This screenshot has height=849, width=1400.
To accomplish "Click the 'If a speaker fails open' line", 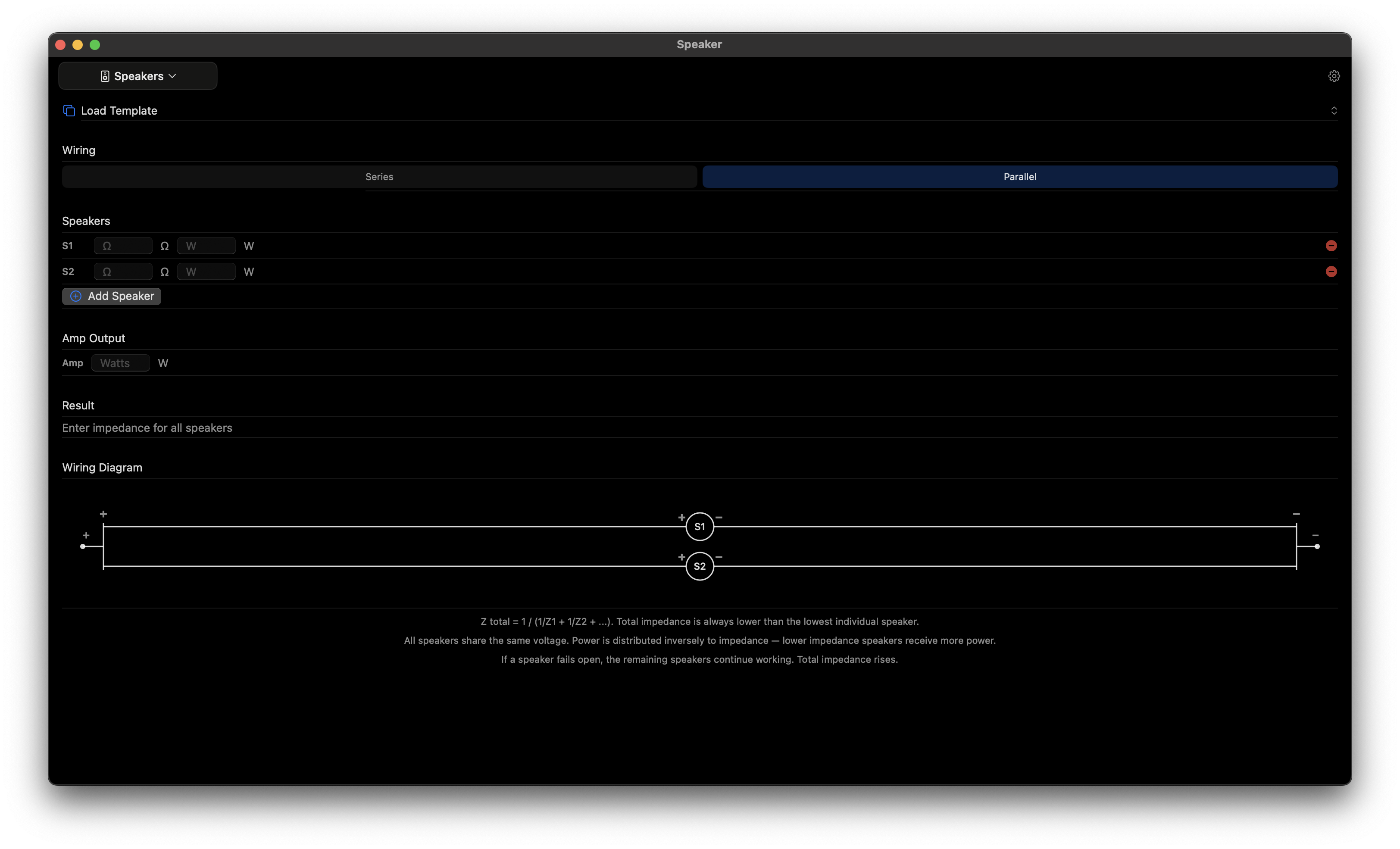I will coord(700,660).
